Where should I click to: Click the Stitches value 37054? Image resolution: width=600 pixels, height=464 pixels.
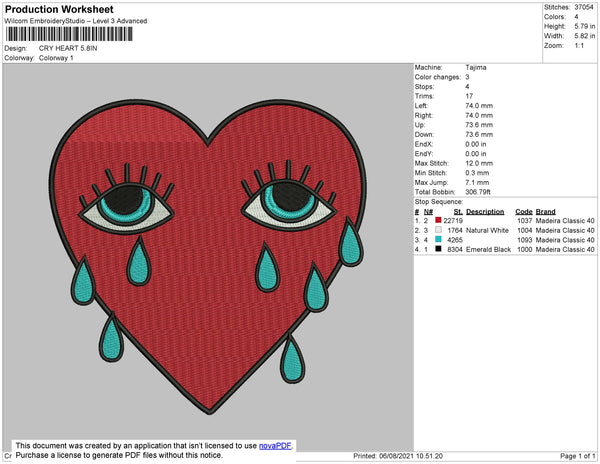584,7
